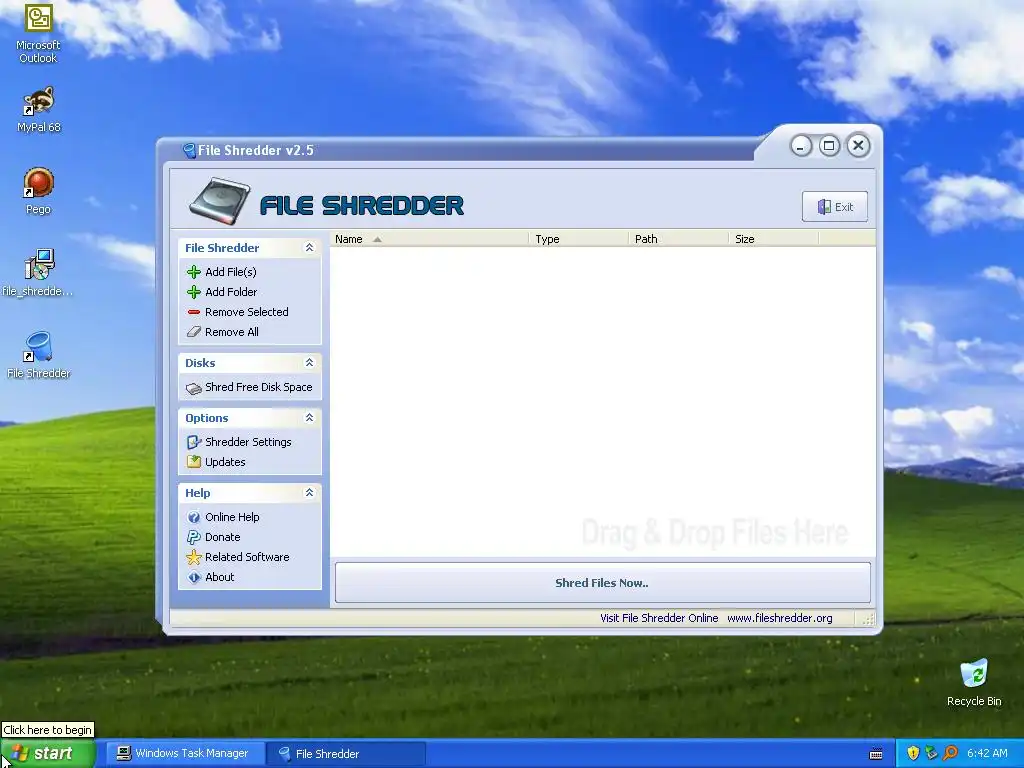Image resolution: width=1024 pixels, height=768 pixels.
Task: Maximize the File Shredder window
Action: click(x=829, y=146)
